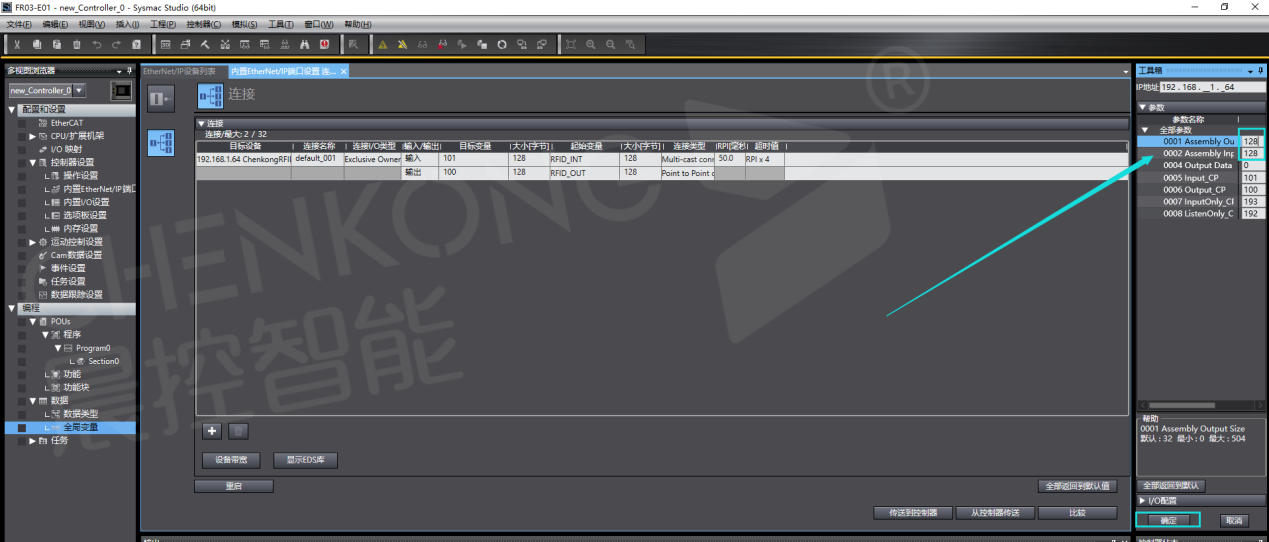Add a new connection with plus button
Image resolution: width=1269 pixels, height=542 pixels.
212,431
